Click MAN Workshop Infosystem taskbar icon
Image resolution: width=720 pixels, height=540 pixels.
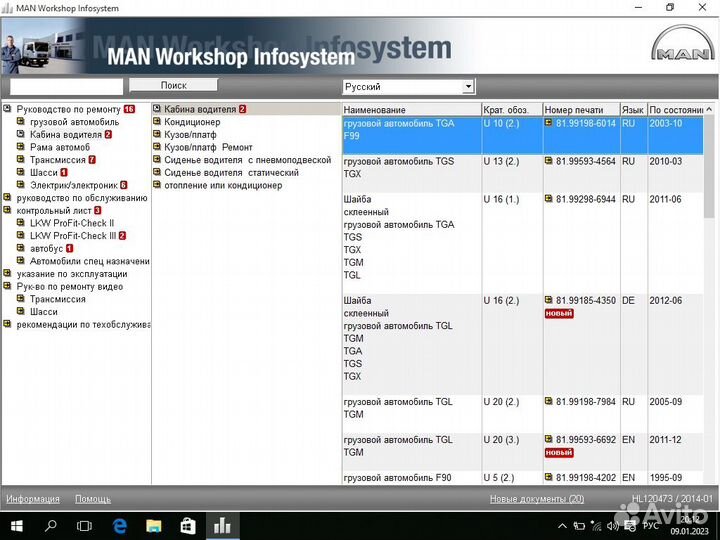[222, 526]
